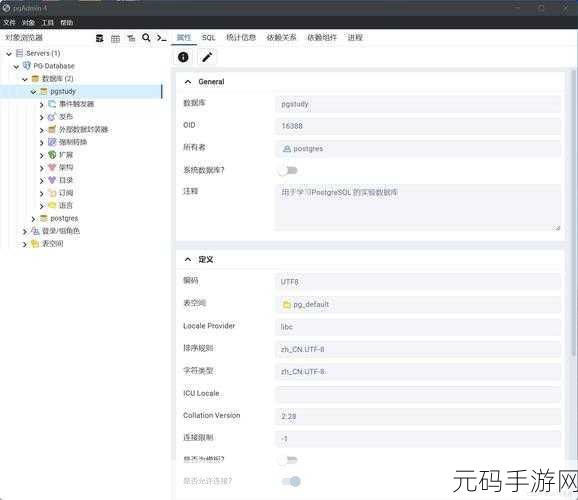
Task: Switch to the 依赖组件 tab
Action: pos(322,37)
